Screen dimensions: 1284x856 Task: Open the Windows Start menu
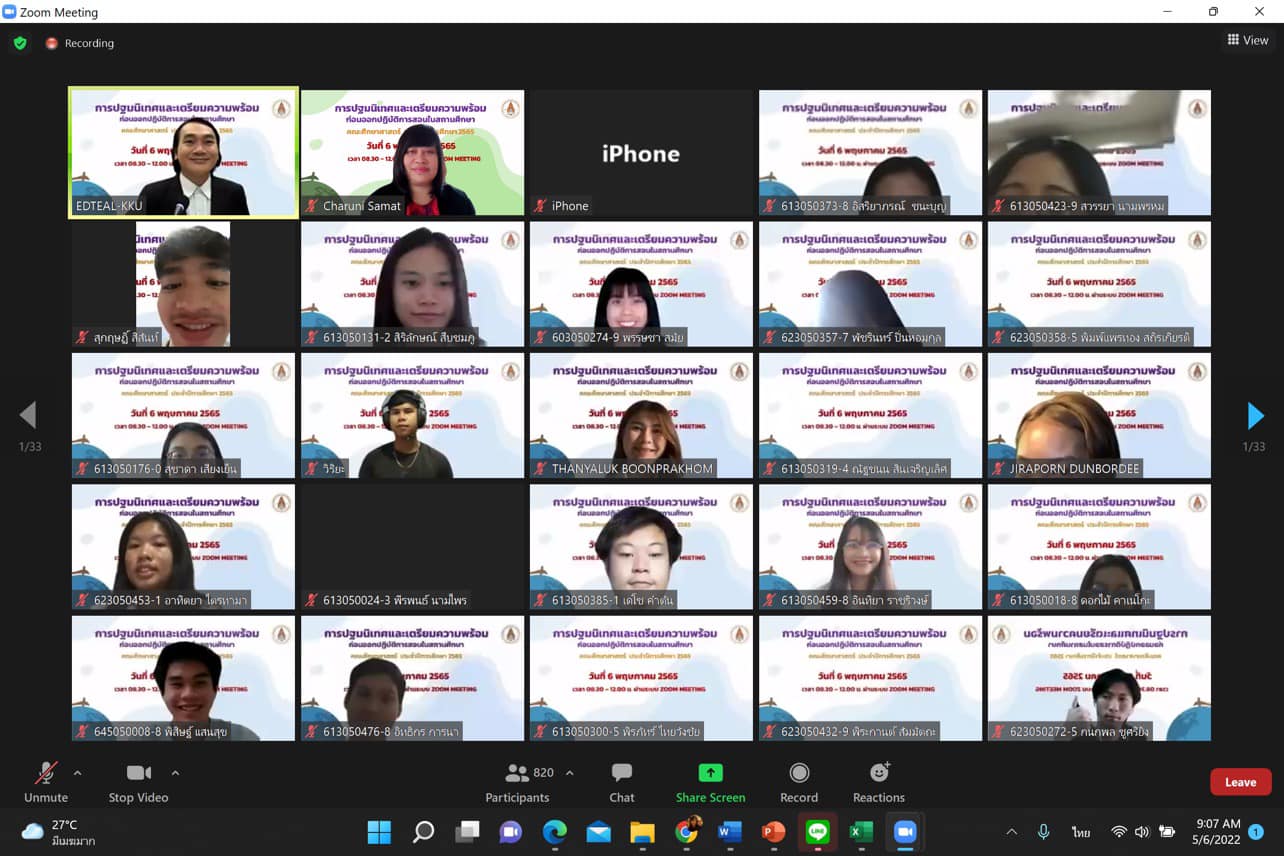coord(379,832)
